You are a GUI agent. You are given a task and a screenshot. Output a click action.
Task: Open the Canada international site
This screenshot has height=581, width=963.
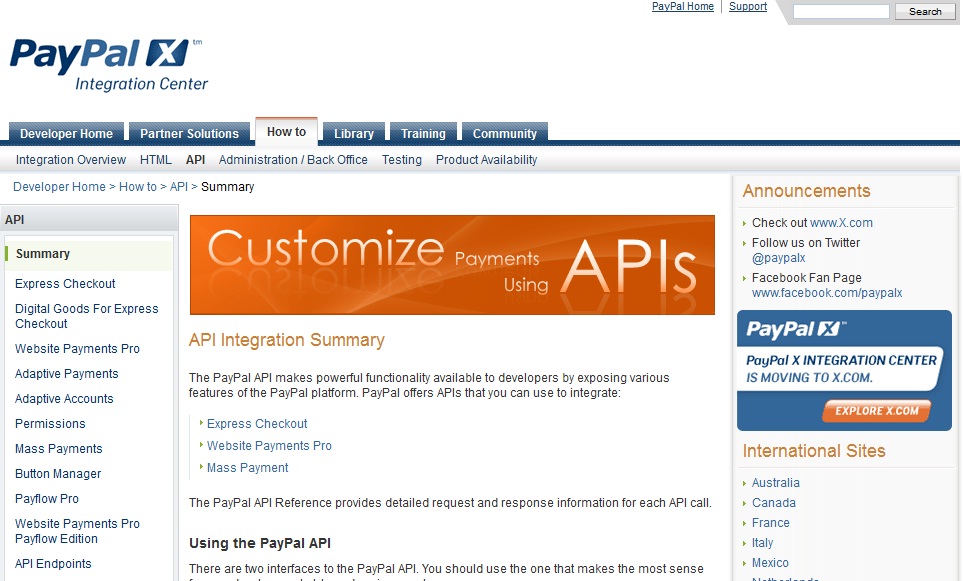coord(773,503)
